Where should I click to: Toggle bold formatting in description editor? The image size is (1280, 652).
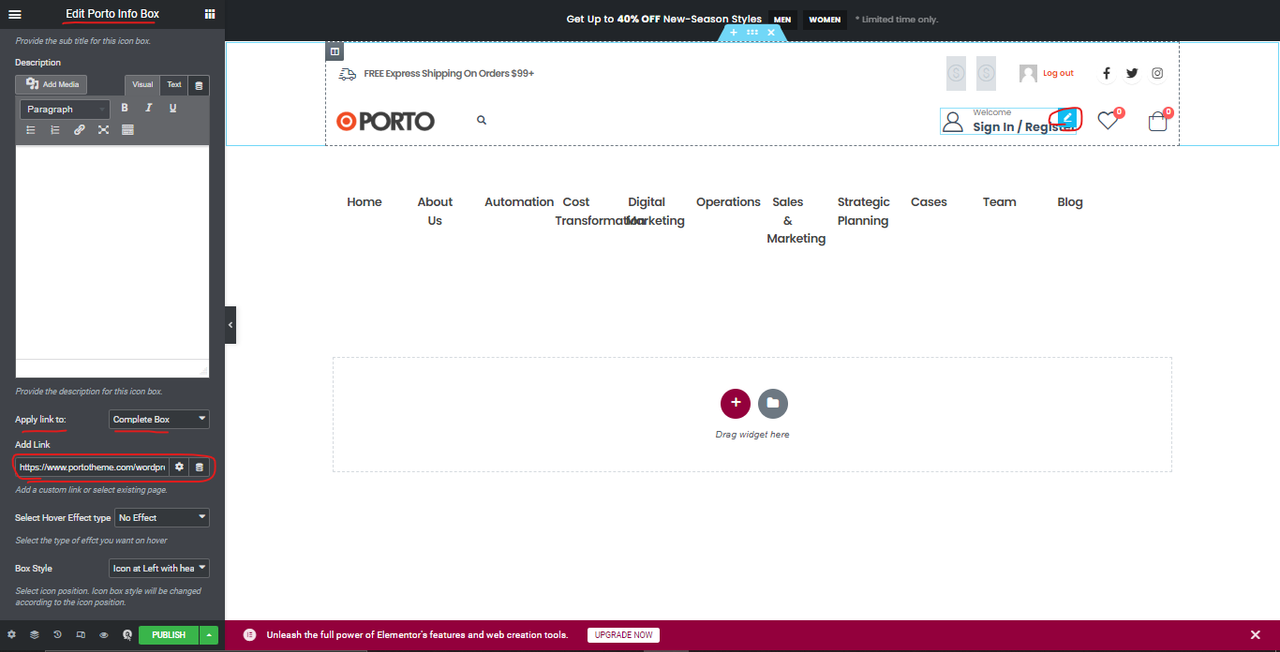tap(125, 108)
